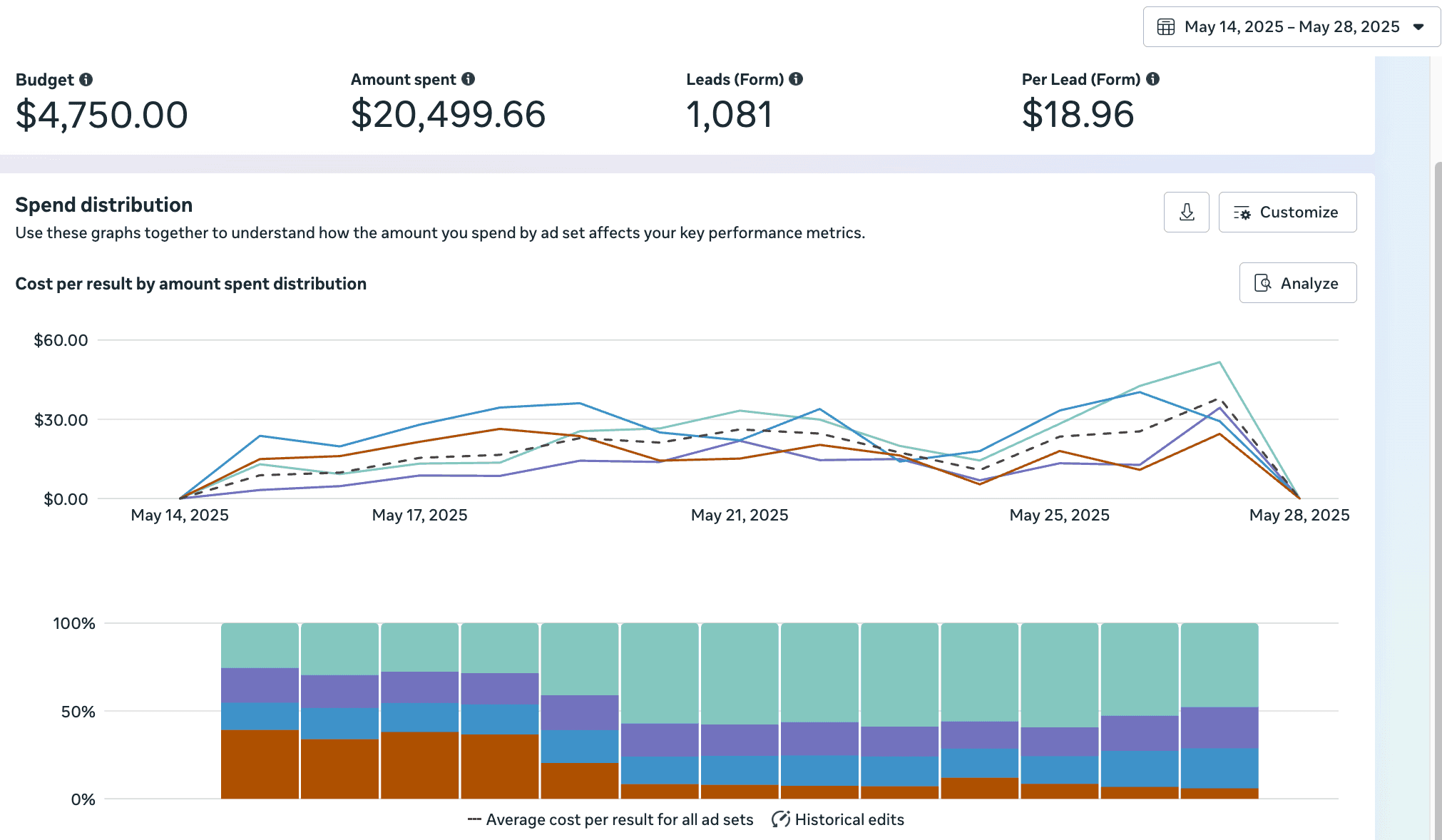The width and height of the screenshot is (1442, 840).
Task: Click the info icon next to Budget
Action: [86, 79]
